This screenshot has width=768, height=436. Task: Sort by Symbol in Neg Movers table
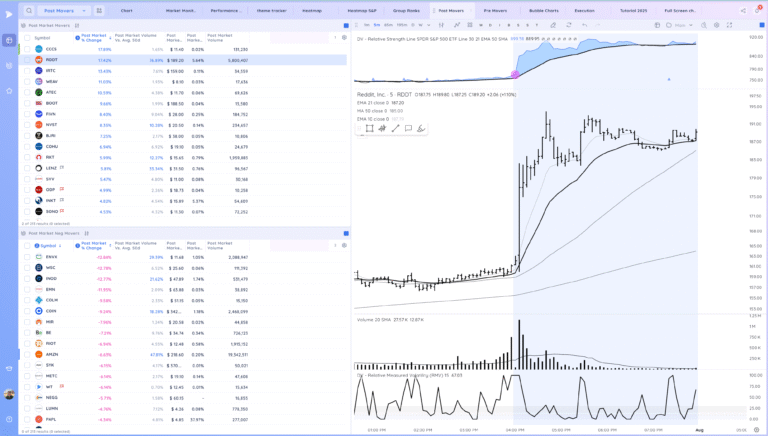coord(48,245)
